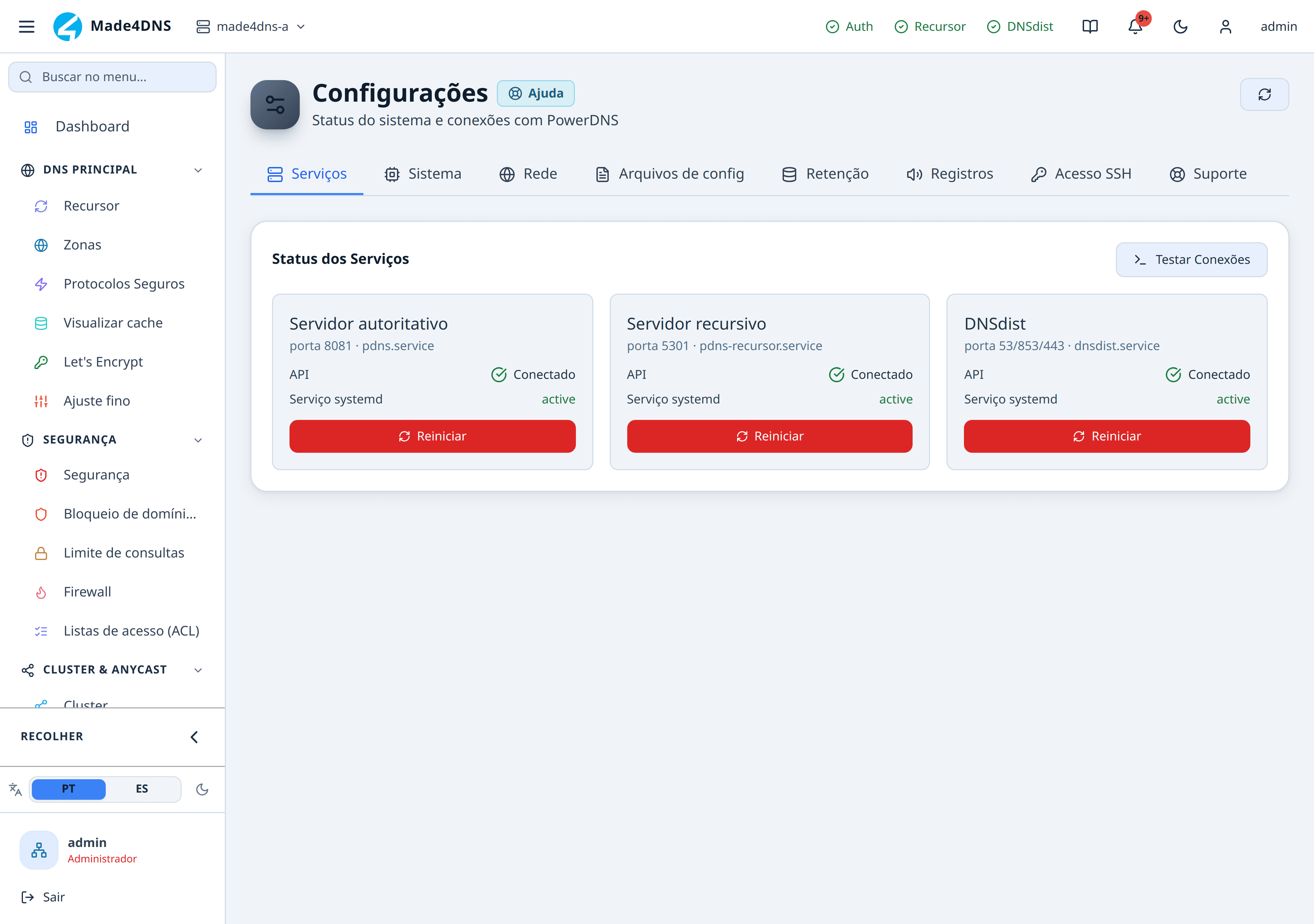Switch language to ES
1314x924 pixels.
coord(142,789)
